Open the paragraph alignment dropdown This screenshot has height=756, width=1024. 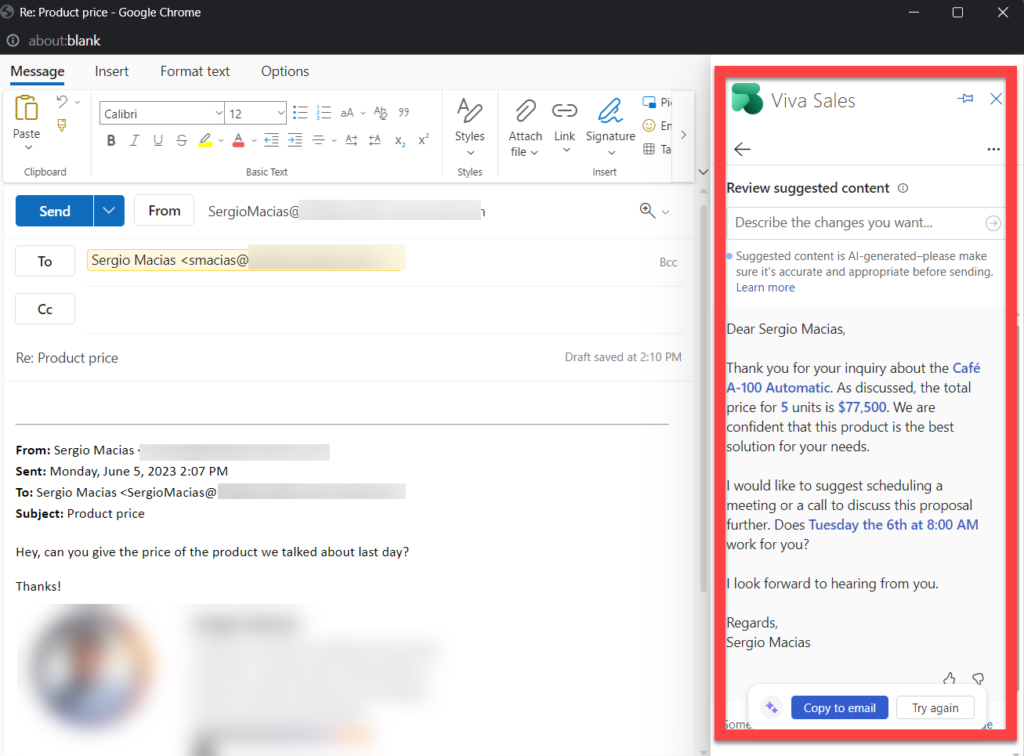pos(334,140)
